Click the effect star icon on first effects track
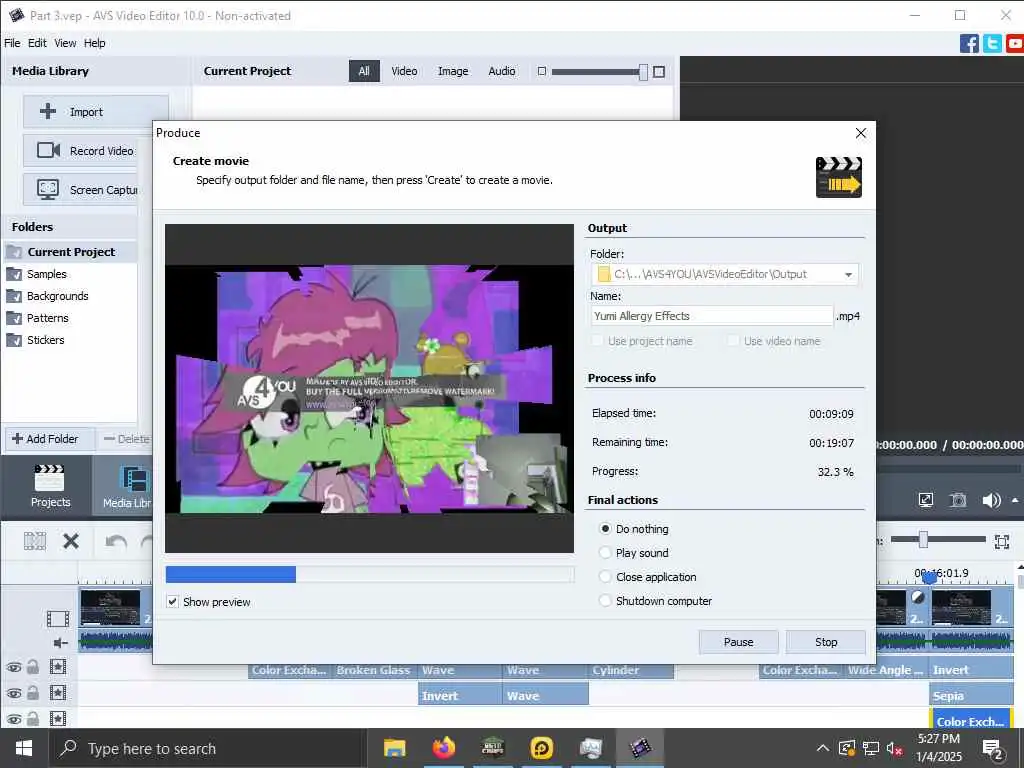This screenshot has width=1024, height=768. click(x=57, y=667)
